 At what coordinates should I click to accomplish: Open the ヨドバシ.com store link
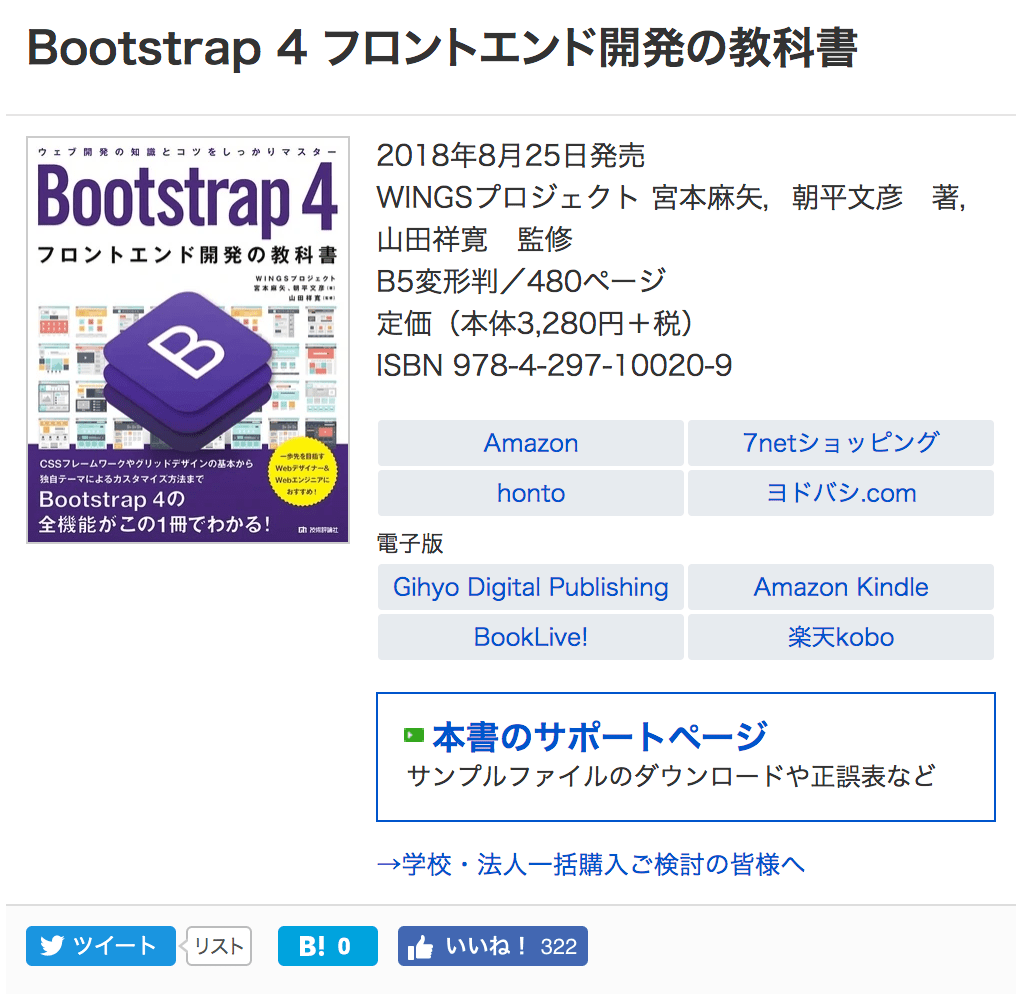point(840,493)
